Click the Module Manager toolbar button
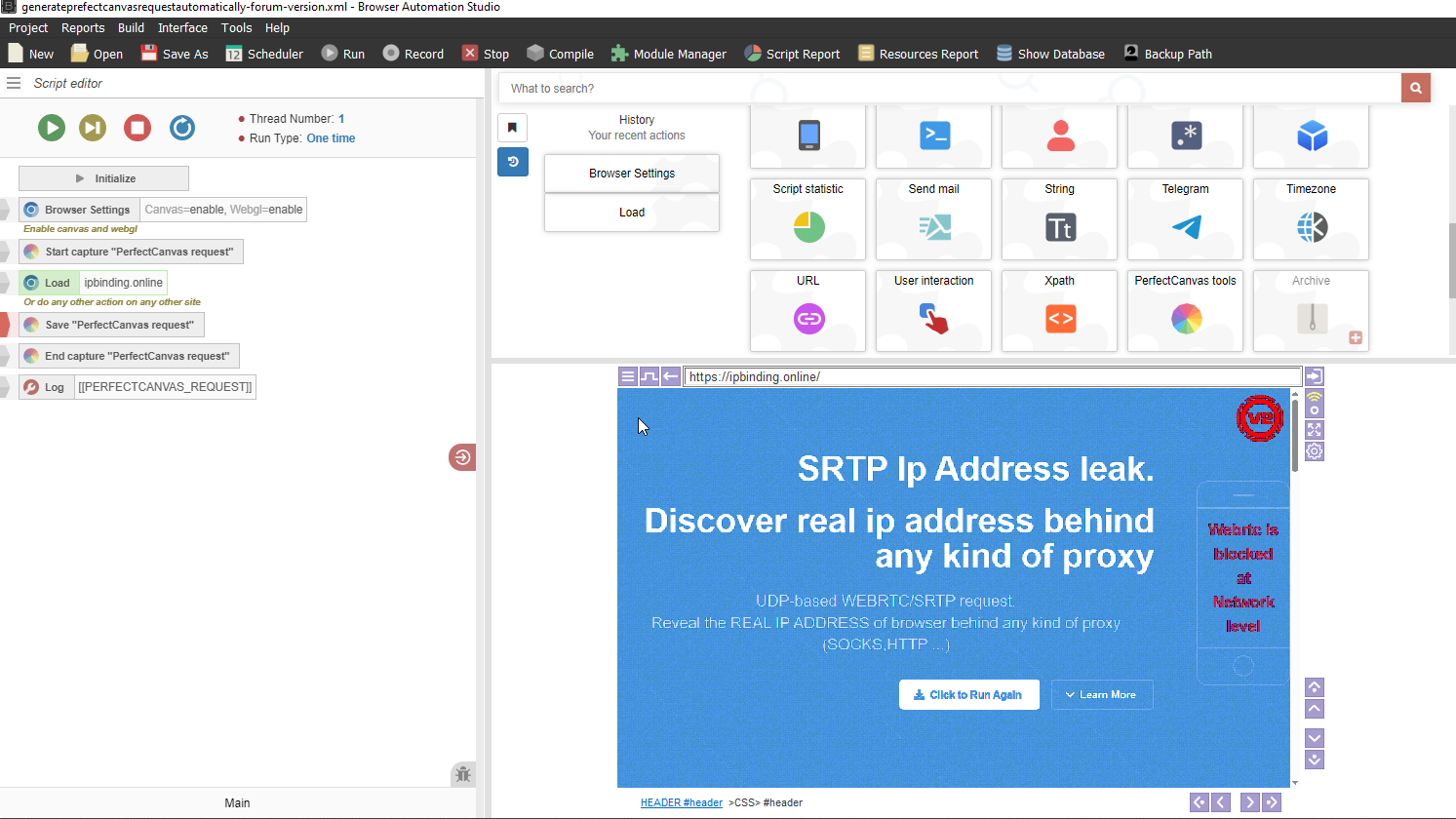The width and height of the screenshot is (1456, 819). pyautogui.click(x=669, y=54)
